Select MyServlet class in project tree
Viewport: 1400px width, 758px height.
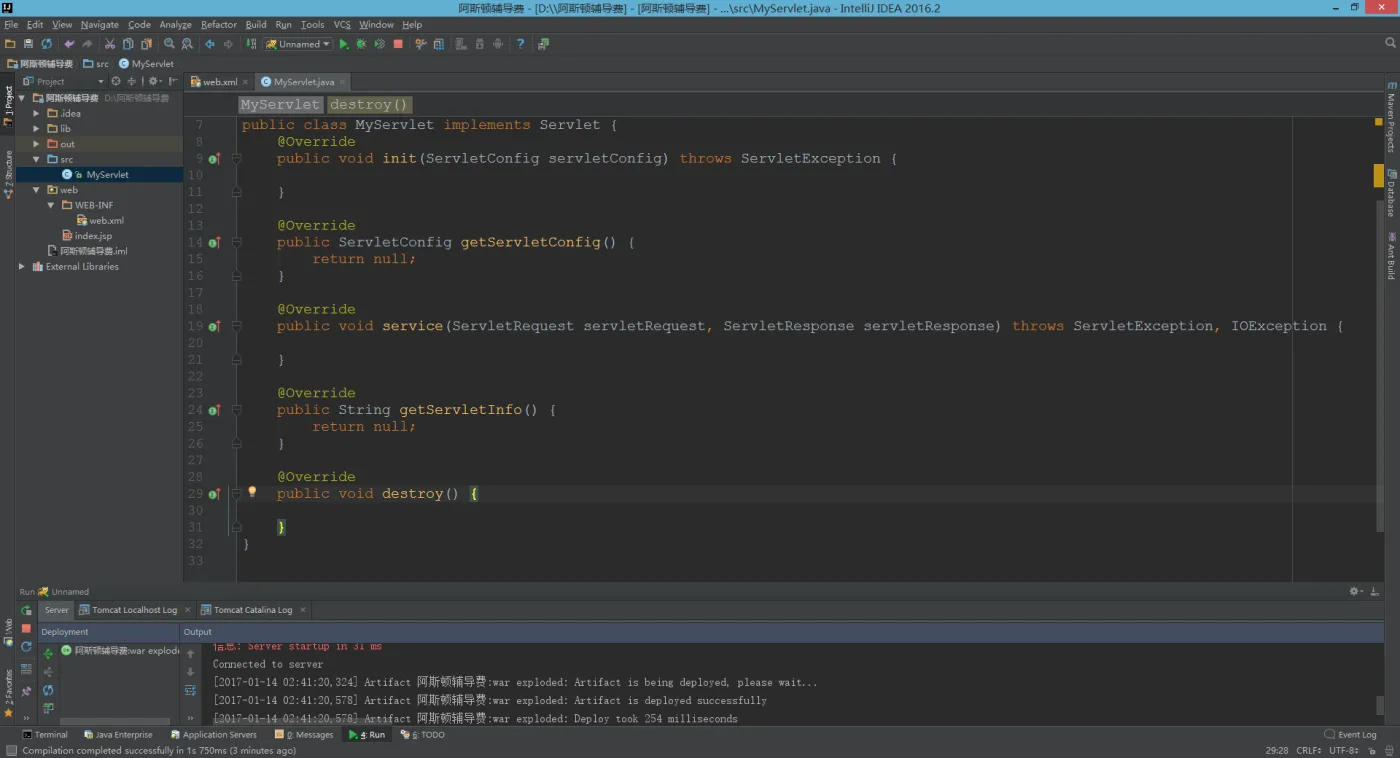(x=107, y=175)
